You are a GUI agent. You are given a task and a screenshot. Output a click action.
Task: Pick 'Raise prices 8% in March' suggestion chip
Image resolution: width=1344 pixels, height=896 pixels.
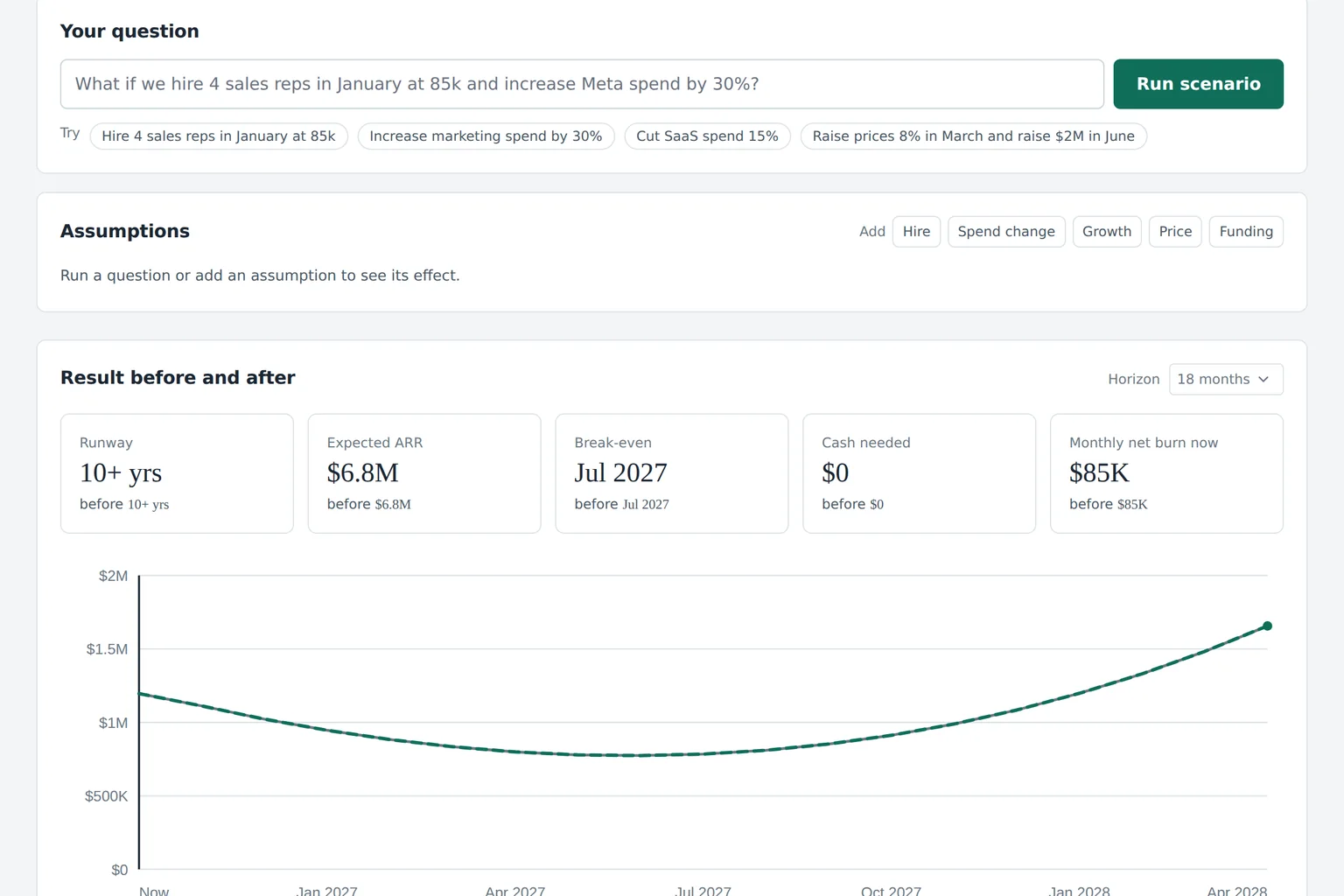973,136
